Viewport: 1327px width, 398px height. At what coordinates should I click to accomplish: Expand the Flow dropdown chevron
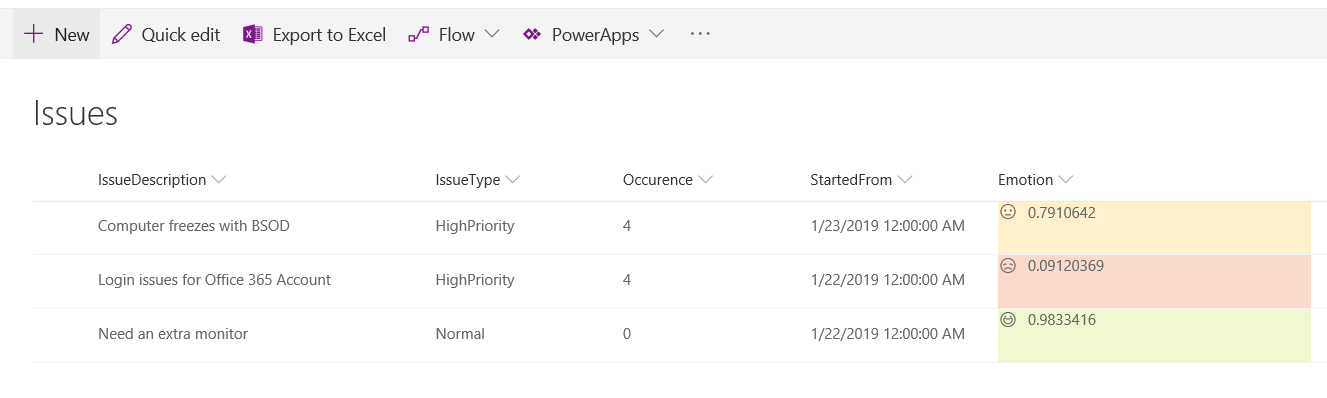491,34
